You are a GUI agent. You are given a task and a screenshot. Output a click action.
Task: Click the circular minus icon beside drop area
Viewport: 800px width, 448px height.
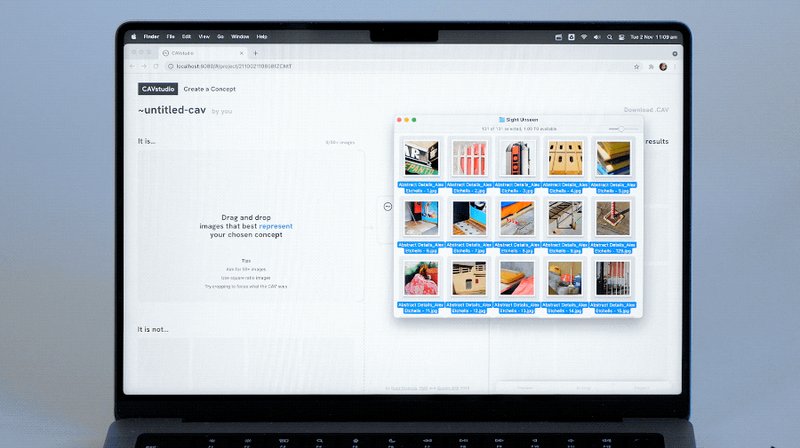click(388, 206)
